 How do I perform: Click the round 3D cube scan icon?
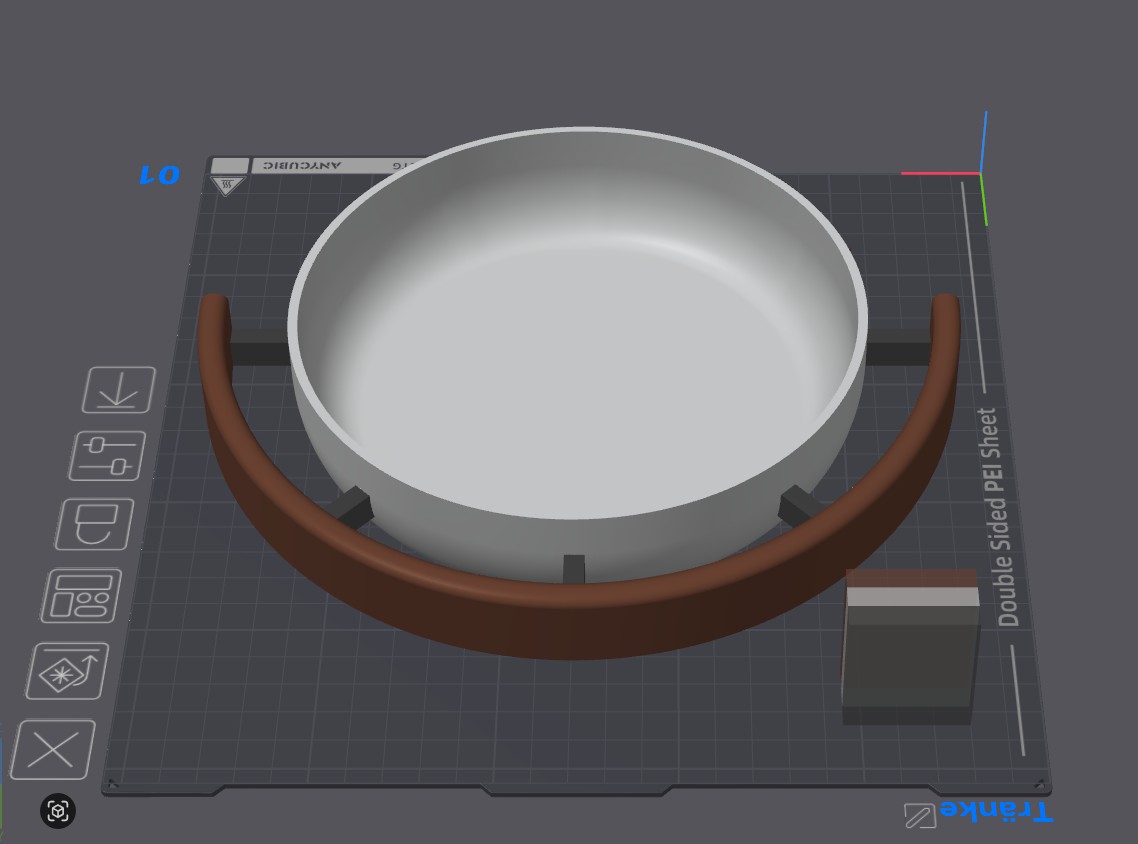[58, 811]
